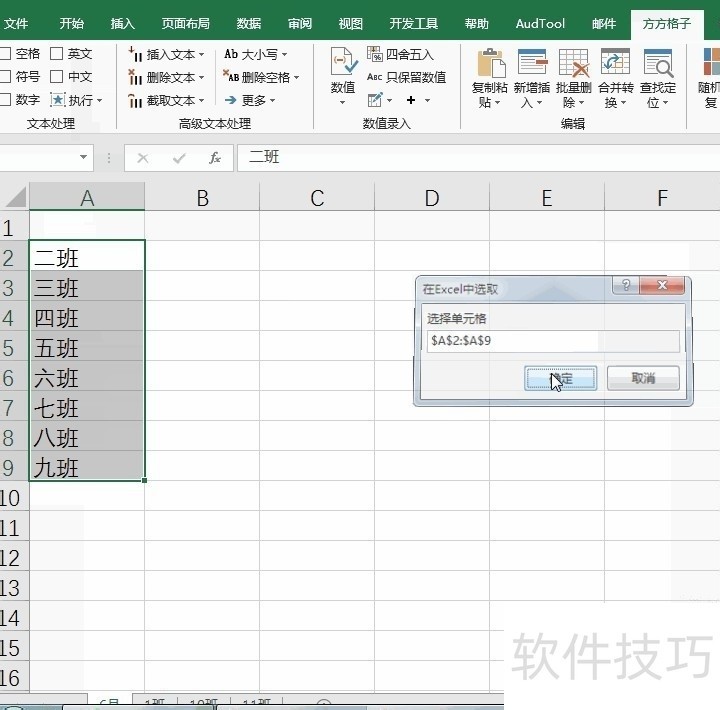The height and width of the screenshot is (710, 720).
Task: Click the 合并转换 icon
Action: coord(615,62)
